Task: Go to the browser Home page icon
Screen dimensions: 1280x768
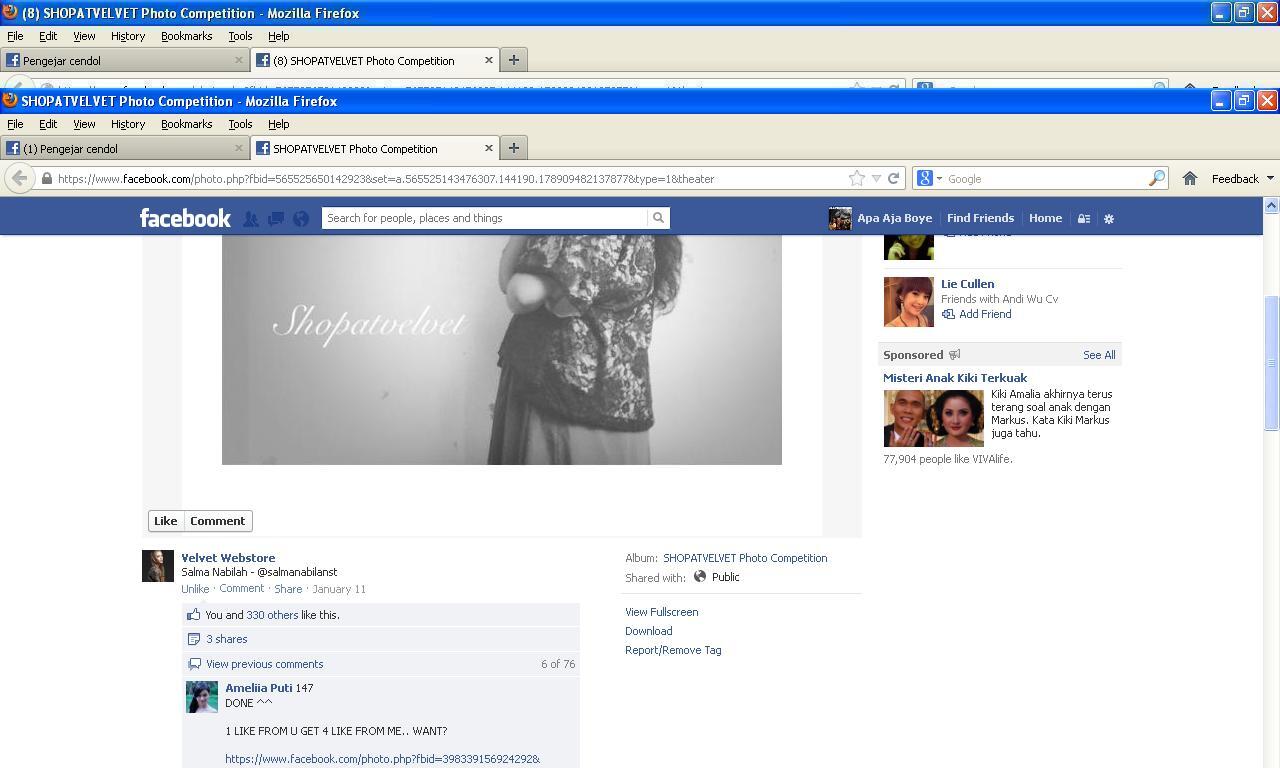Action: (x=1189, y=178)
